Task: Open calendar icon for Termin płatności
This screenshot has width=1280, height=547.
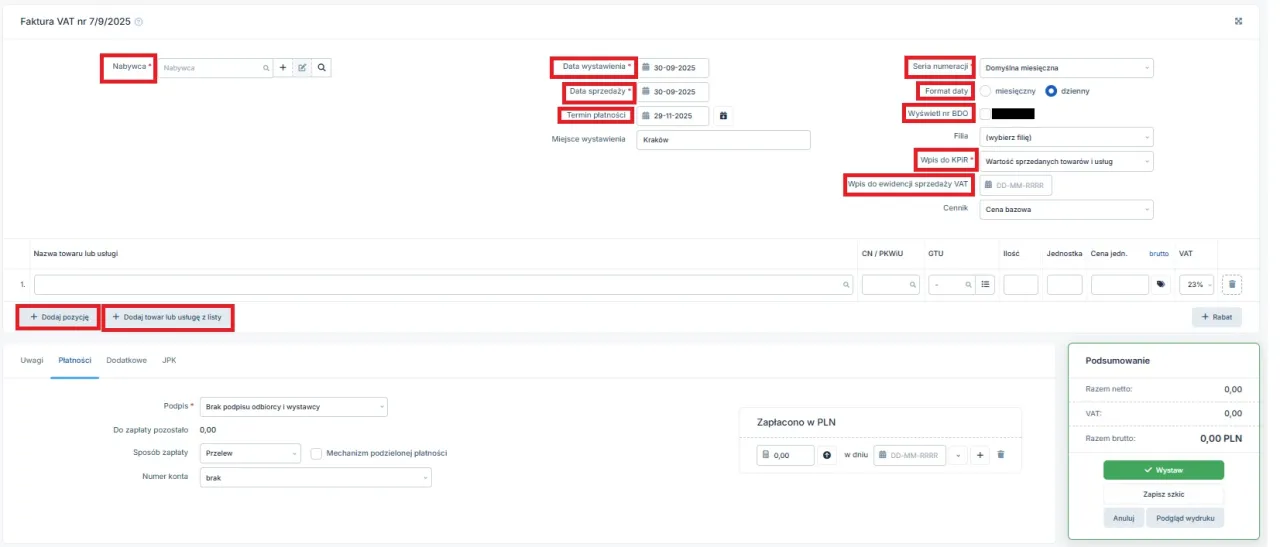Action: (646, 116)
